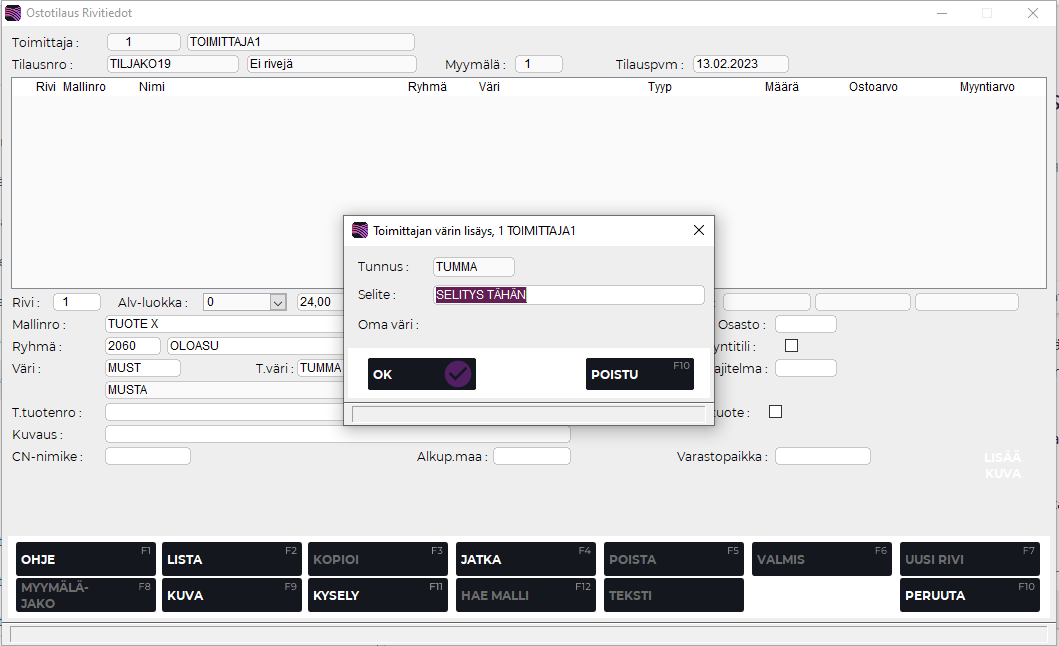1059x646 pixels.
Task: Close the Toimittajan värin lisäys dialog
Action: (699, 230)
